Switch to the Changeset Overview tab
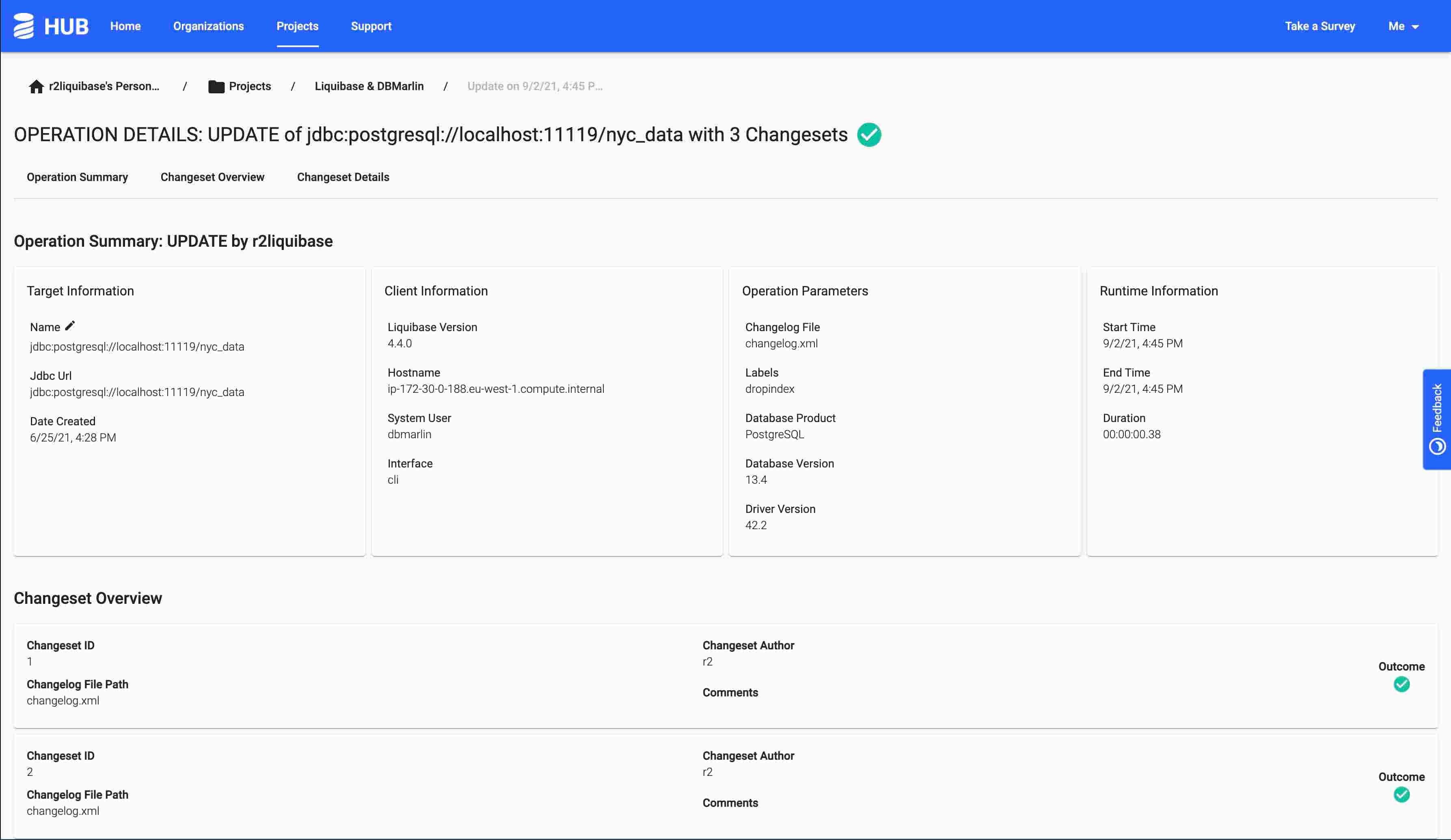The width and height of the screenshot is (1451, 840). (x=212, y=177)
